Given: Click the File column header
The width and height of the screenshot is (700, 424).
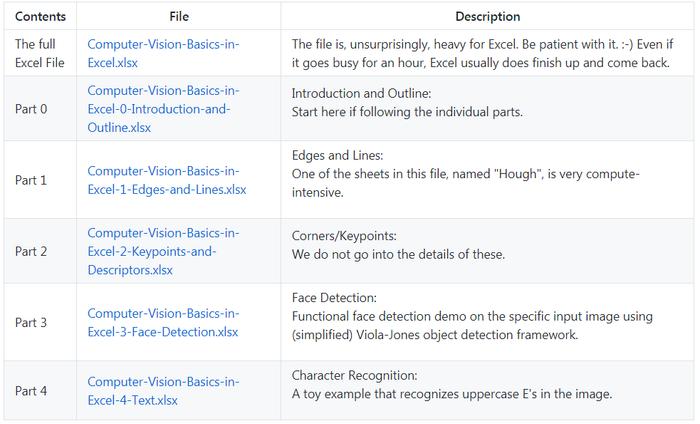Looking at the screenshot, I should click(x=179, y=17).
